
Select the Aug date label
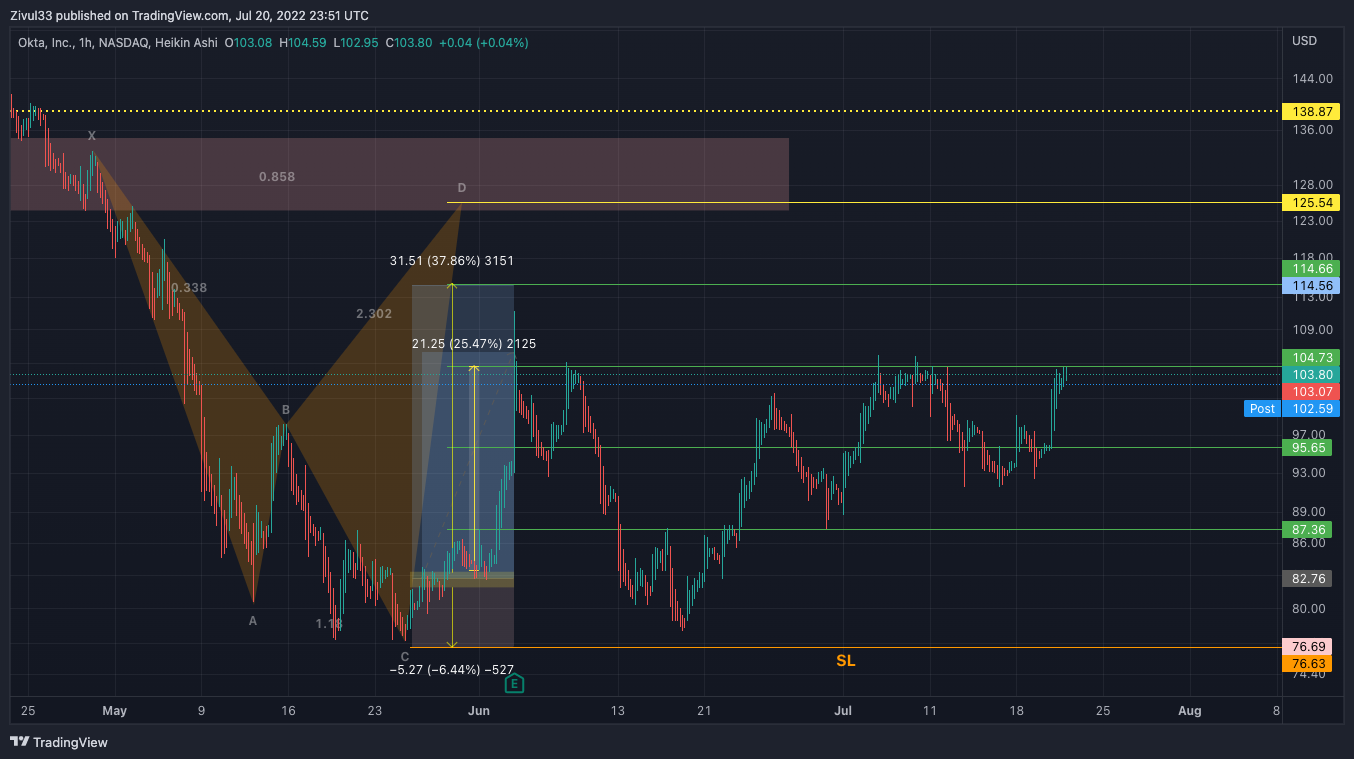pyautogui.click(x=1190, y=711)
